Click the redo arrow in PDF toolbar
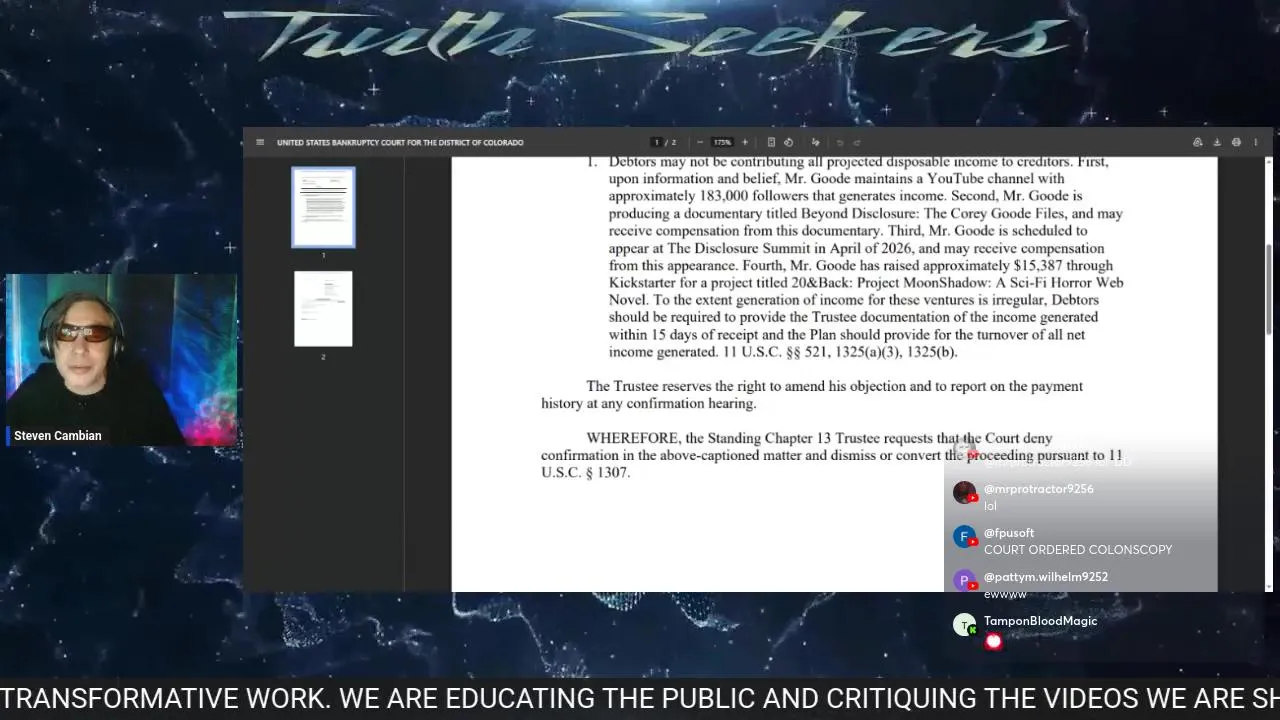 pos(856,142)
